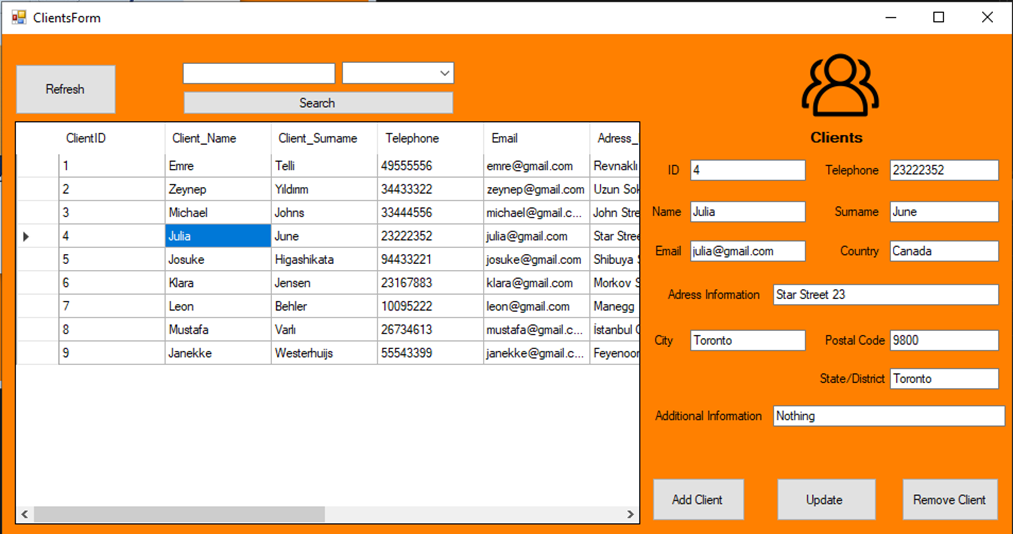Click the Postal Code field
1013x534 pixels.
point(944,340)
